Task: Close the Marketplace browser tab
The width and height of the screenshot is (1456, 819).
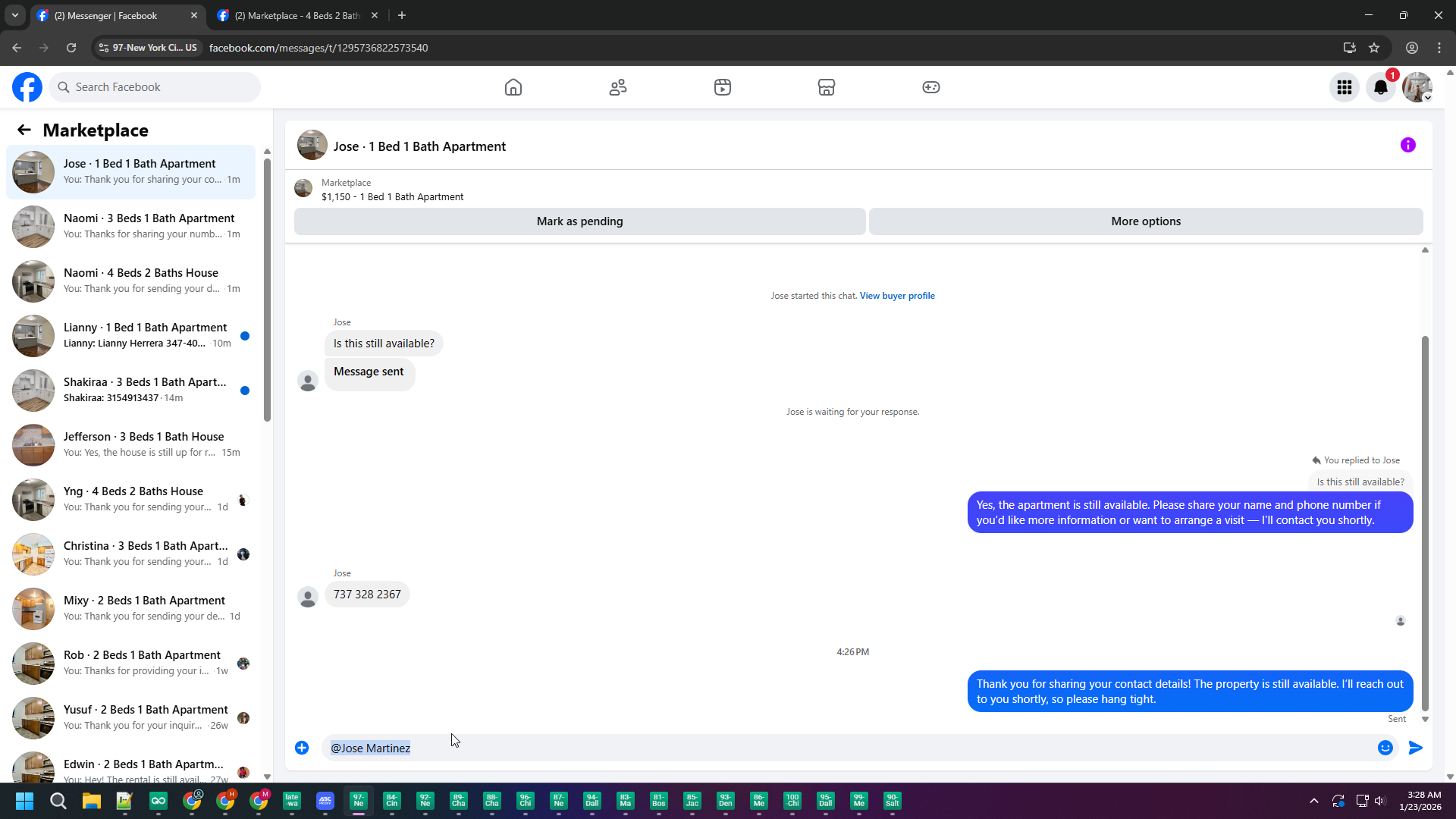Action: click(x=375, y=15)
